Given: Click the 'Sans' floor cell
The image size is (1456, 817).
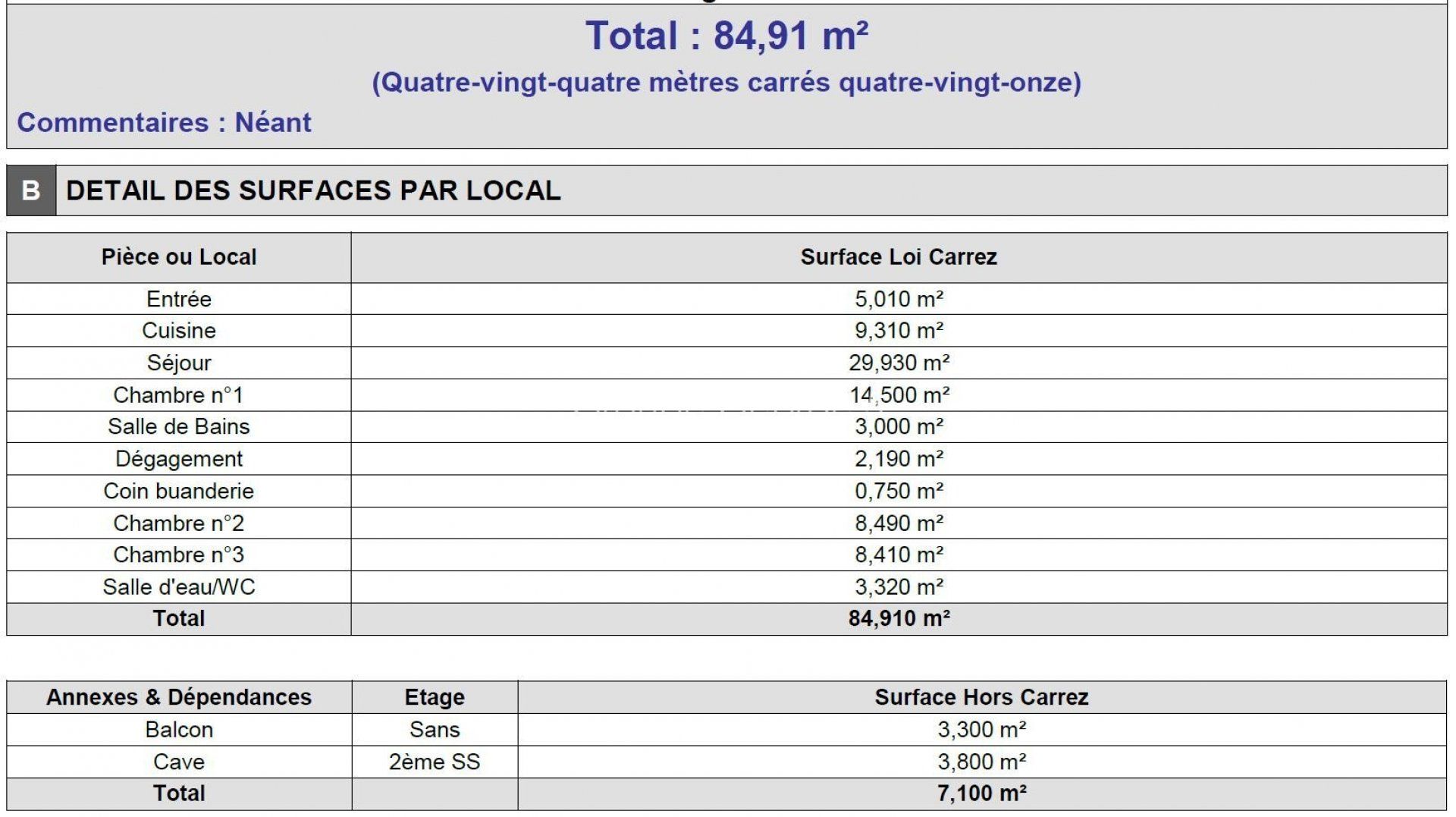Looking at the screenshot, I should point(435,730).
